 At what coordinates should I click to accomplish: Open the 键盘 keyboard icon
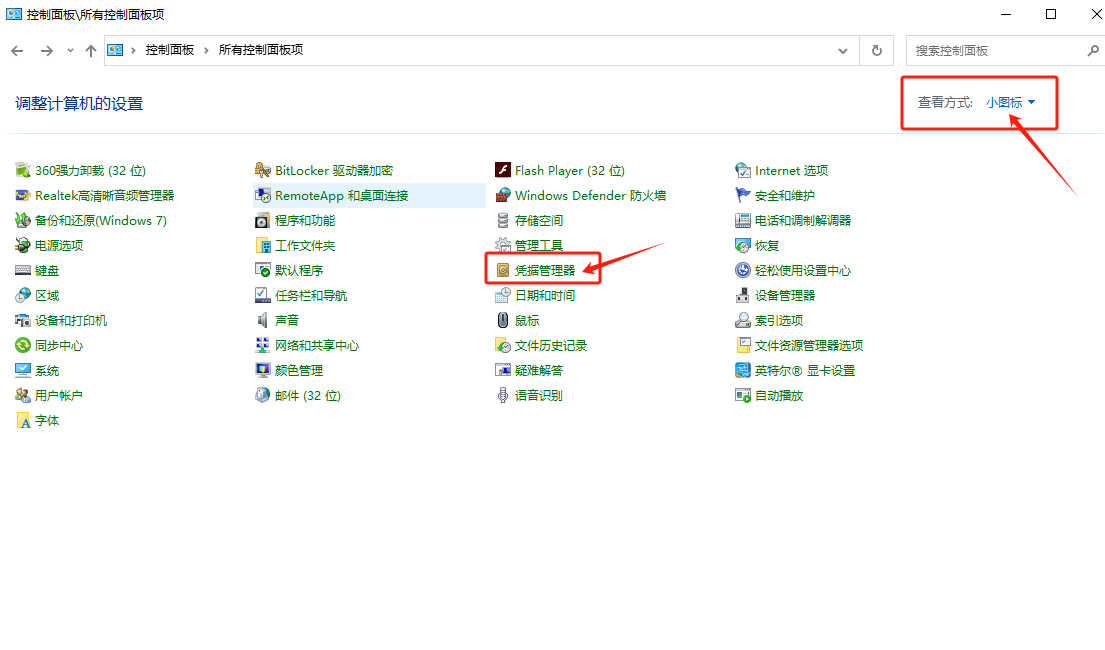click(23, 271)
